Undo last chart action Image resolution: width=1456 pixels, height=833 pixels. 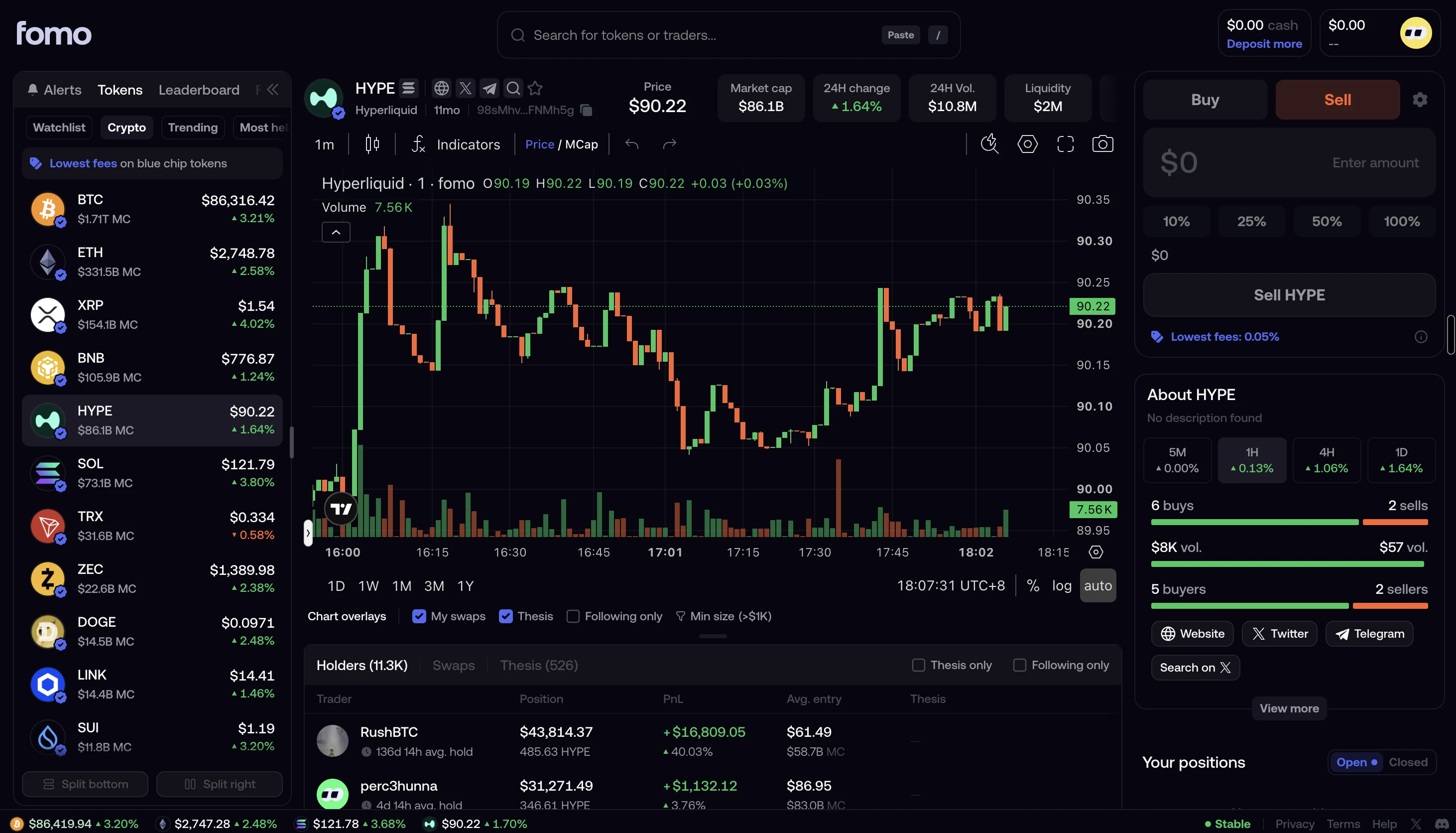point(632,144)
